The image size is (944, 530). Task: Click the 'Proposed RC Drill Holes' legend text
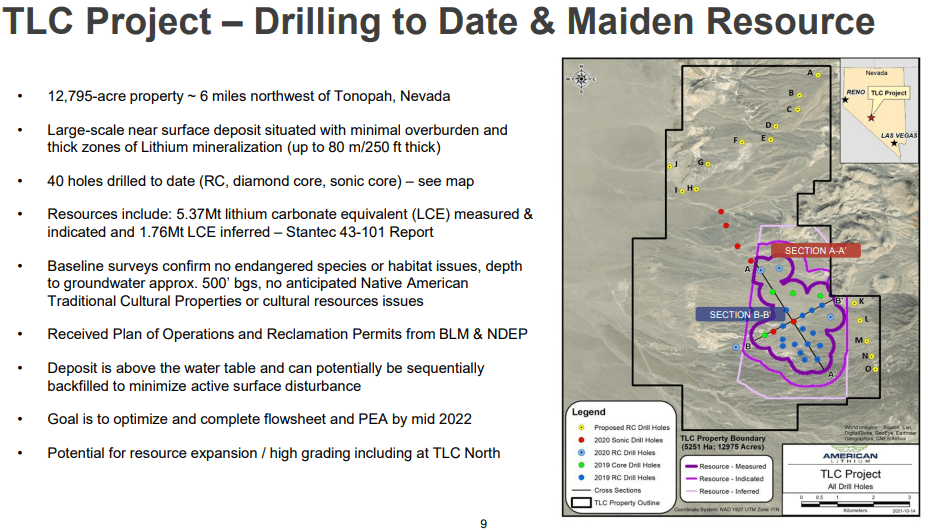click(632, 428)
